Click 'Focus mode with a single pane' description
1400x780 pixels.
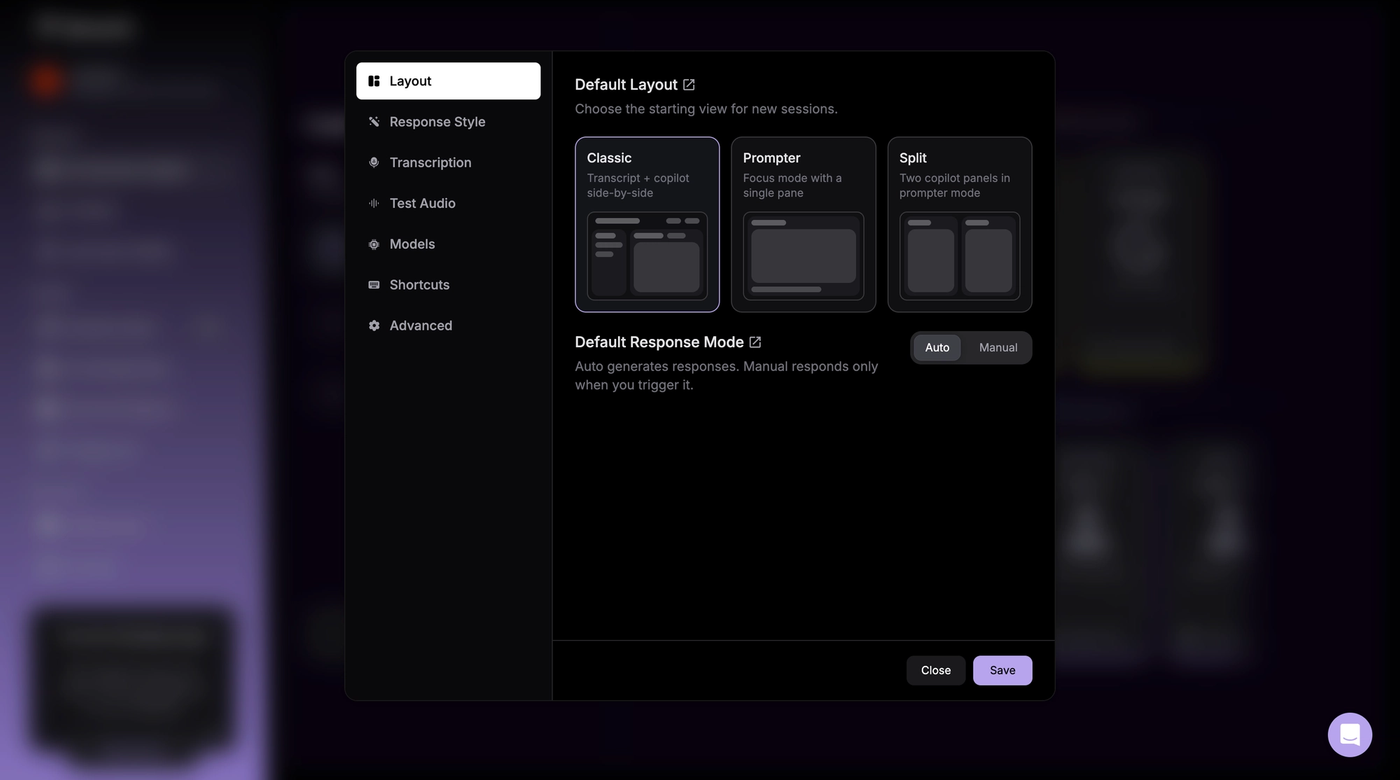[x=792, y=185]
